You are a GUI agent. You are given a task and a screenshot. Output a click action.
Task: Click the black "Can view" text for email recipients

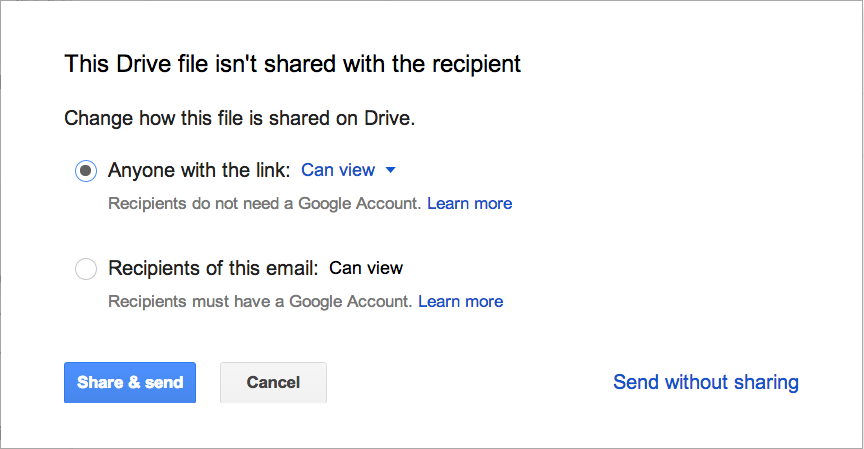366,268
